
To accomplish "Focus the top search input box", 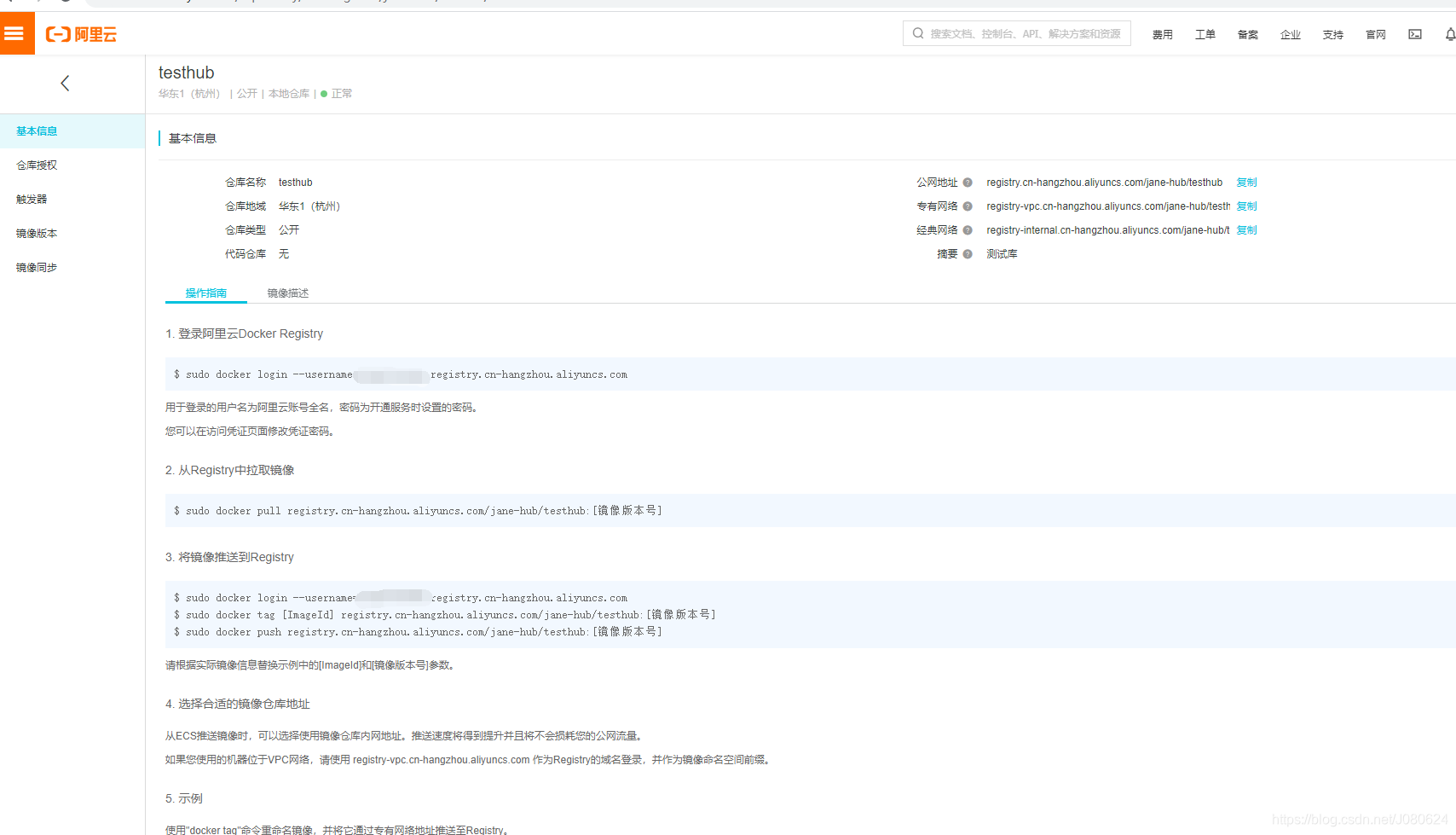I will (1017, 33).
